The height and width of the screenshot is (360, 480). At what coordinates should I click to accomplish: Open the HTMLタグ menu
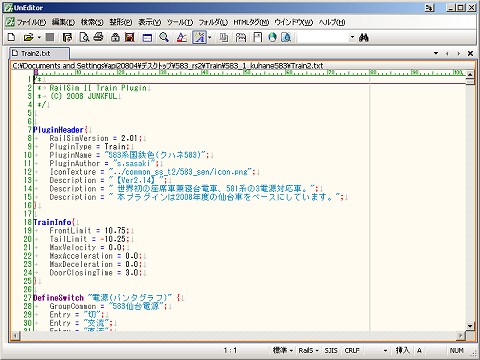pyautogui.click(x=251, y=22)
